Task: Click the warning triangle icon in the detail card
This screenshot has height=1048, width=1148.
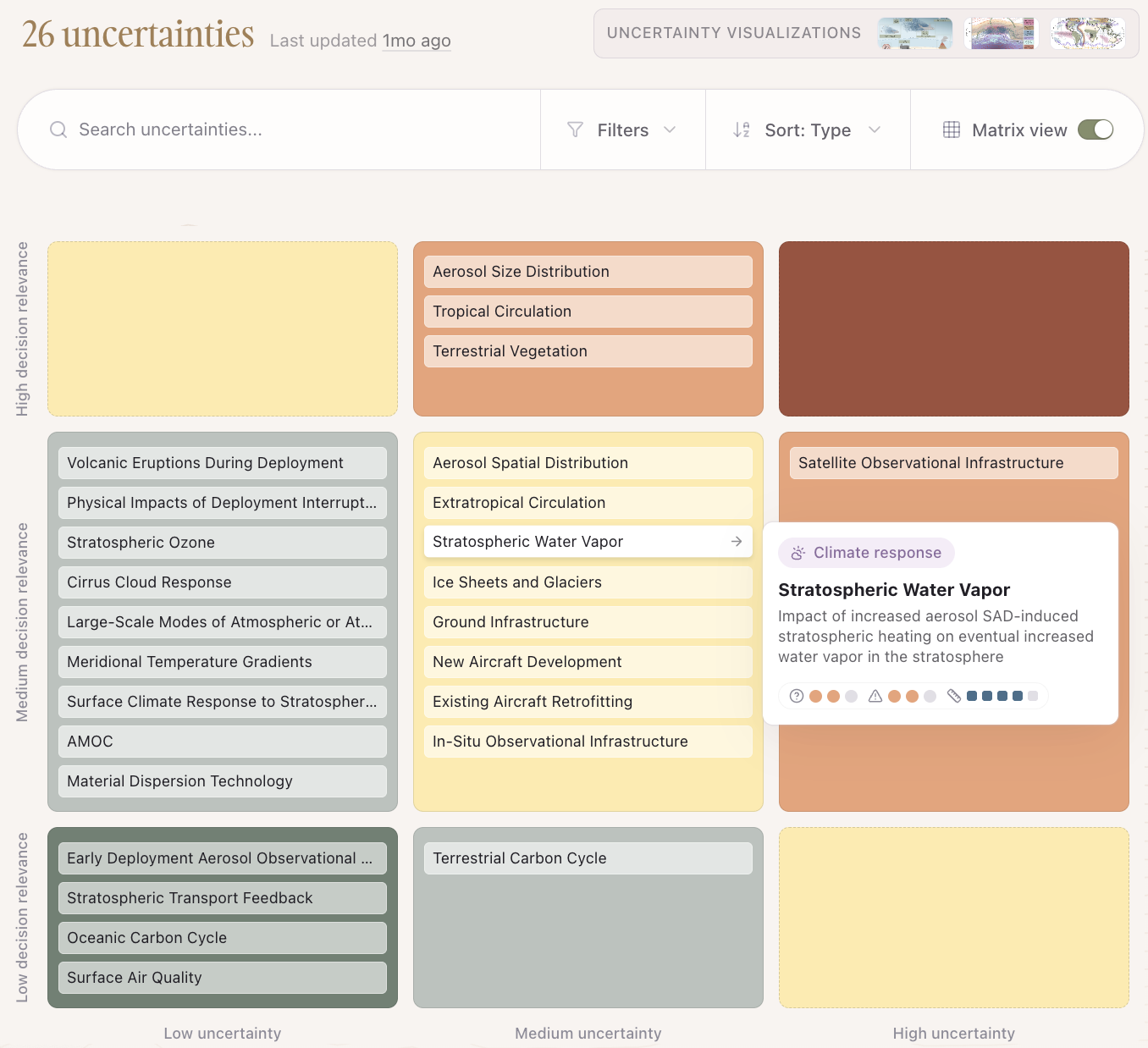Action: [x=875, y=695]
